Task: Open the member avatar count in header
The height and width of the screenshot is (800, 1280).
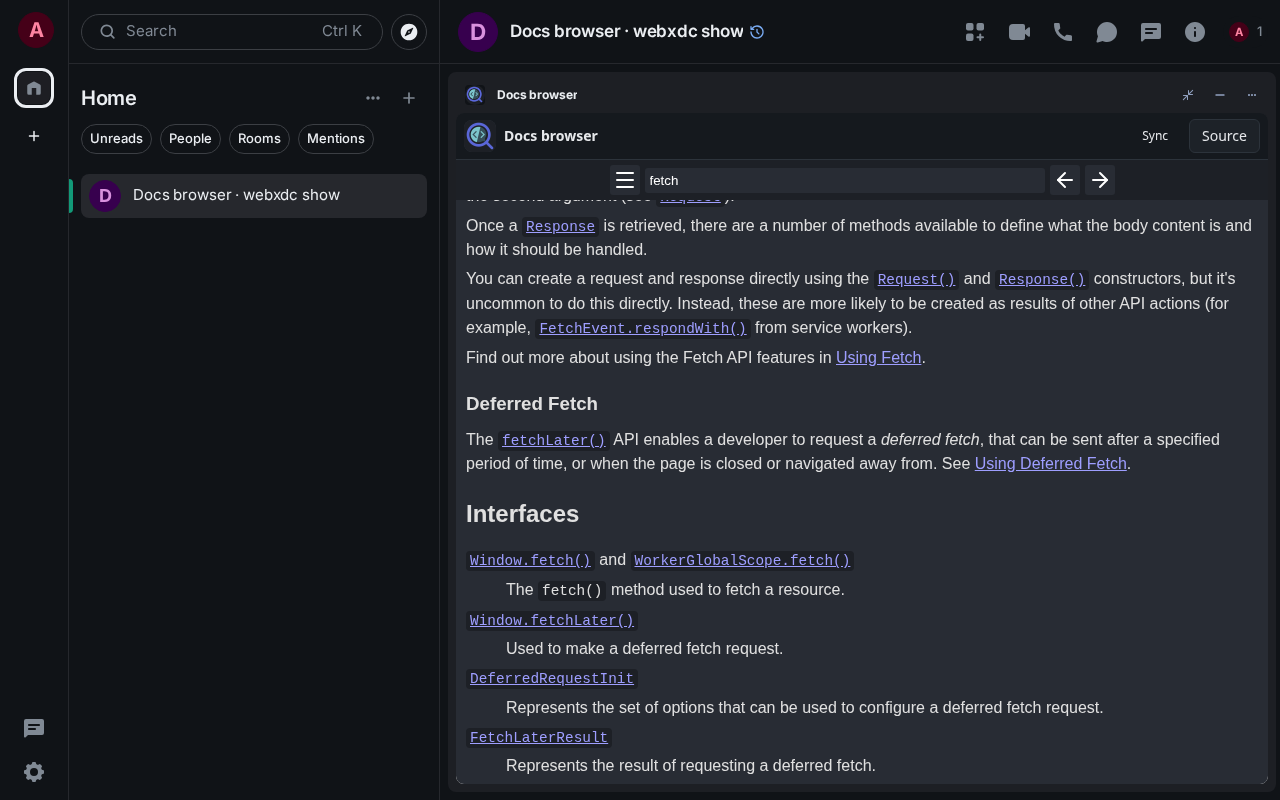Action: 1247,32
